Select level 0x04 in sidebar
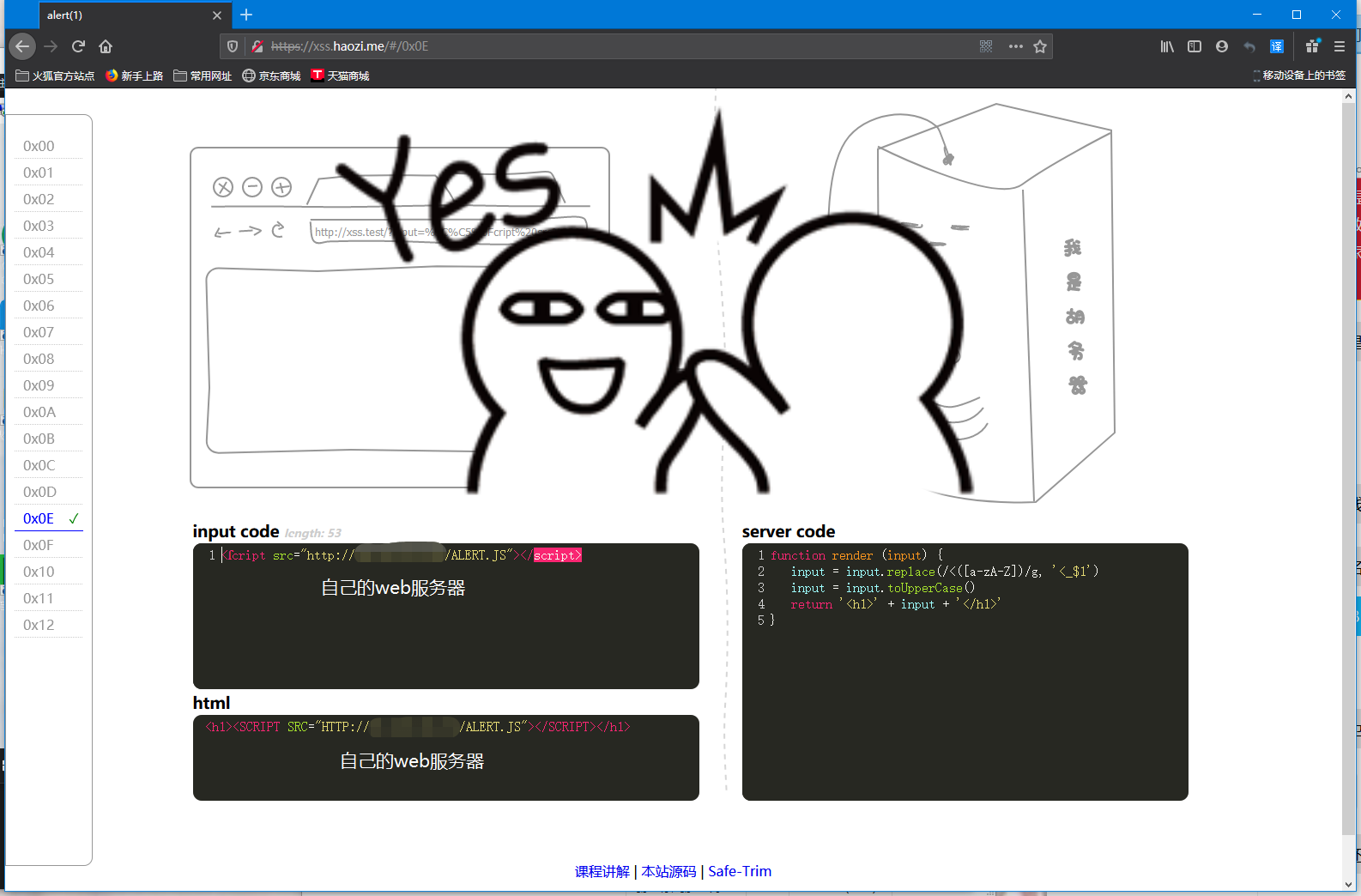The image size is (1361, 896). (49, 252)
